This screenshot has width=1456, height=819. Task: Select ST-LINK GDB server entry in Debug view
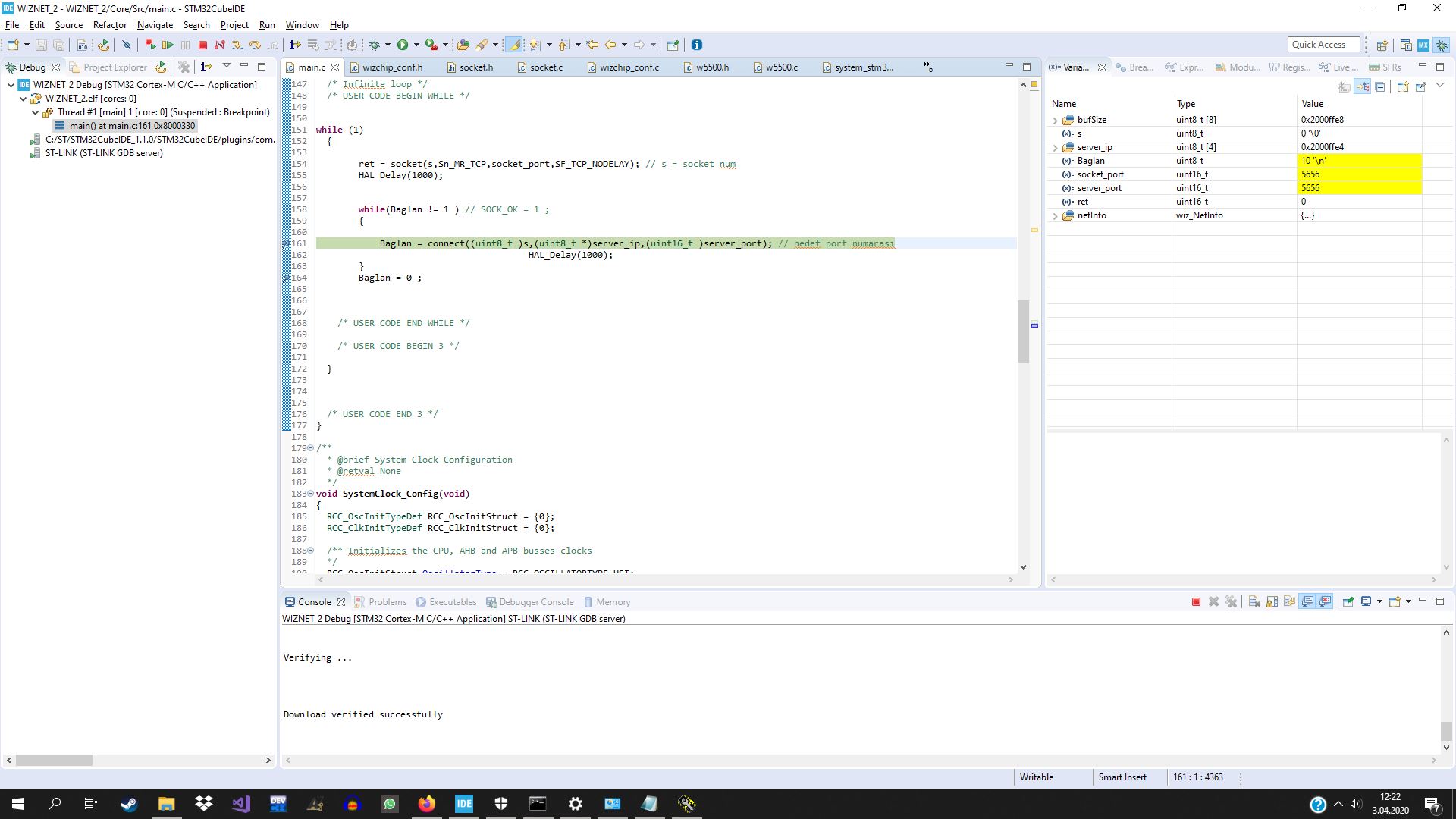click(x=96, y=153)
